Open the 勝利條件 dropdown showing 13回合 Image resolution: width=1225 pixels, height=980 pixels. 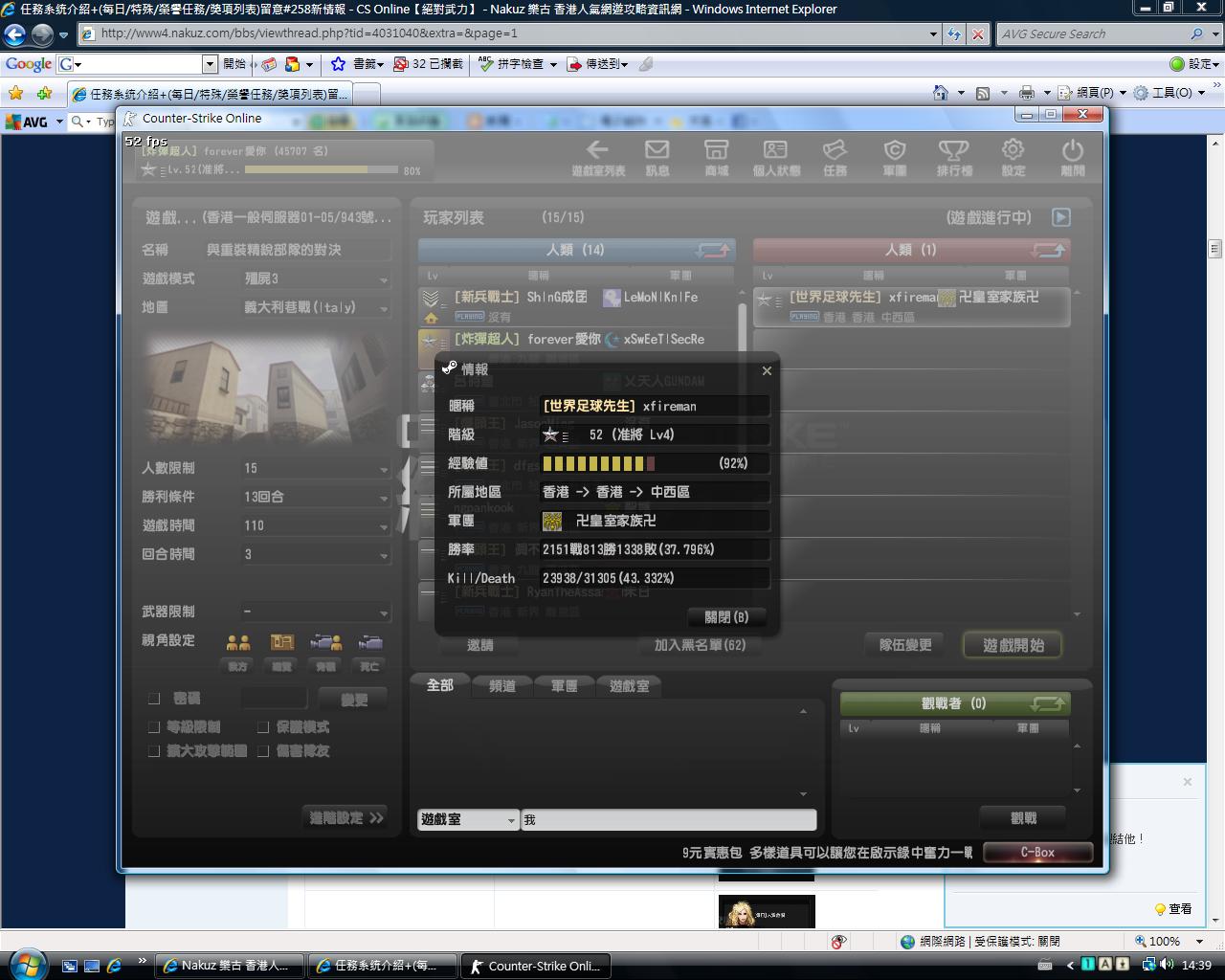point(315,497)
